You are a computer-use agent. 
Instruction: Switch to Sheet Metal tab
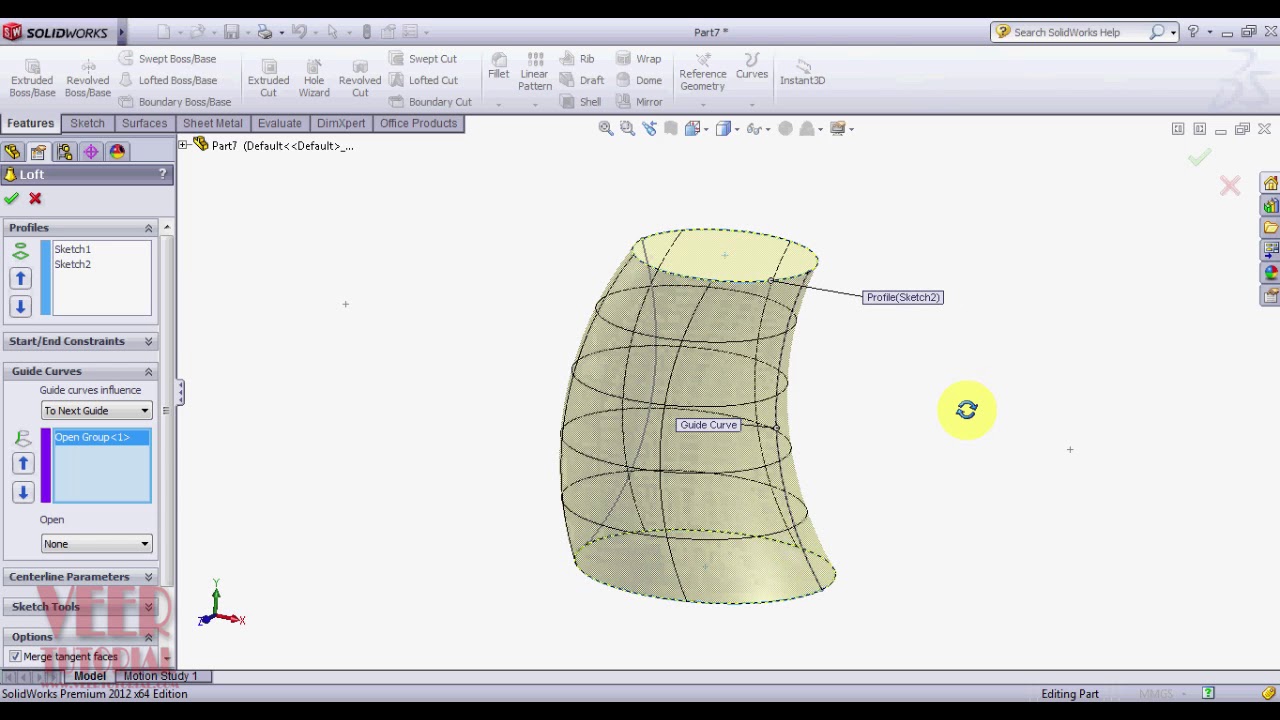(x=212, y=124)
